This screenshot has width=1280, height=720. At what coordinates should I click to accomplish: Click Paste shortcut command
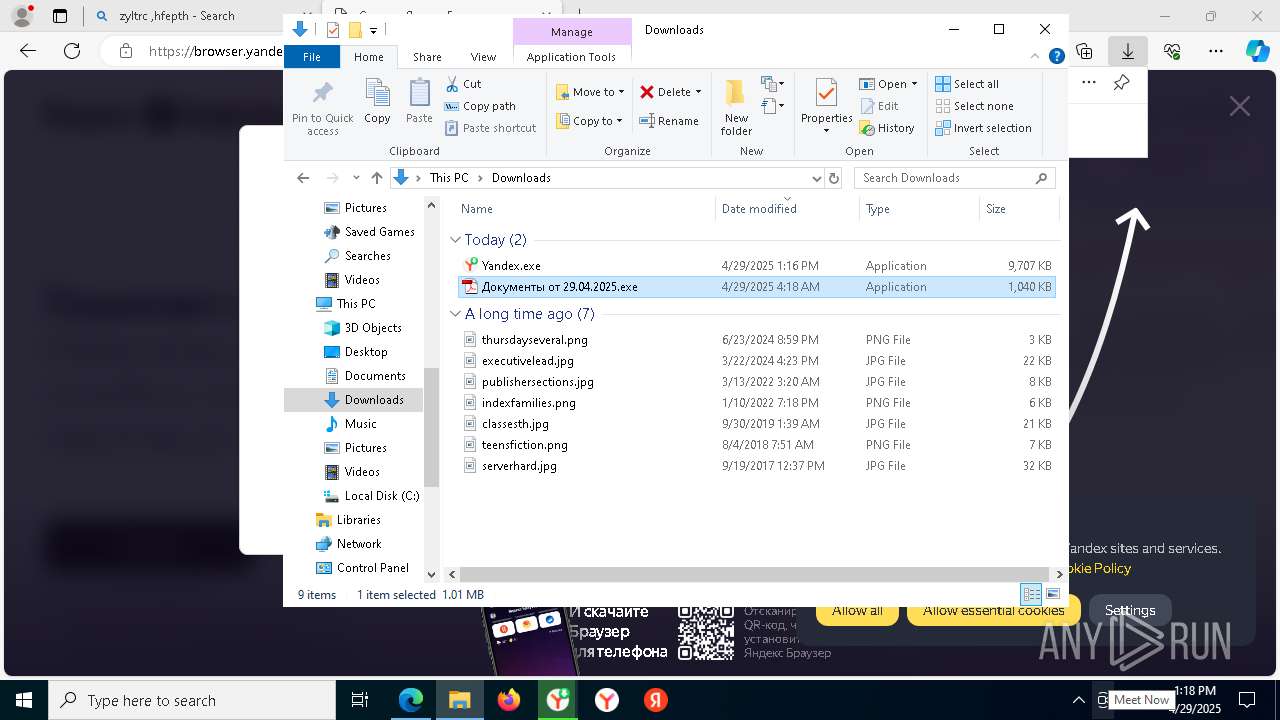(490, 128)
